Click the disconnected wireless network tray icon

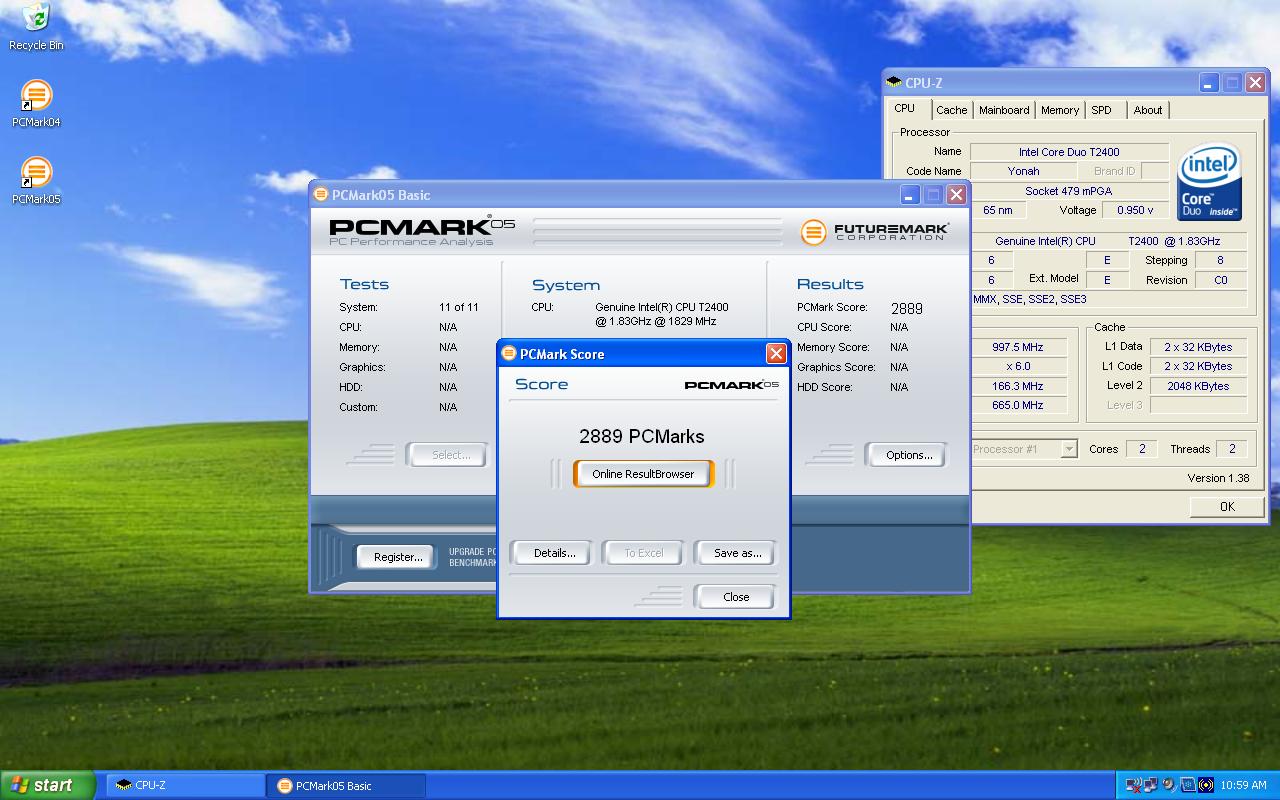(x=1134, y=785)
